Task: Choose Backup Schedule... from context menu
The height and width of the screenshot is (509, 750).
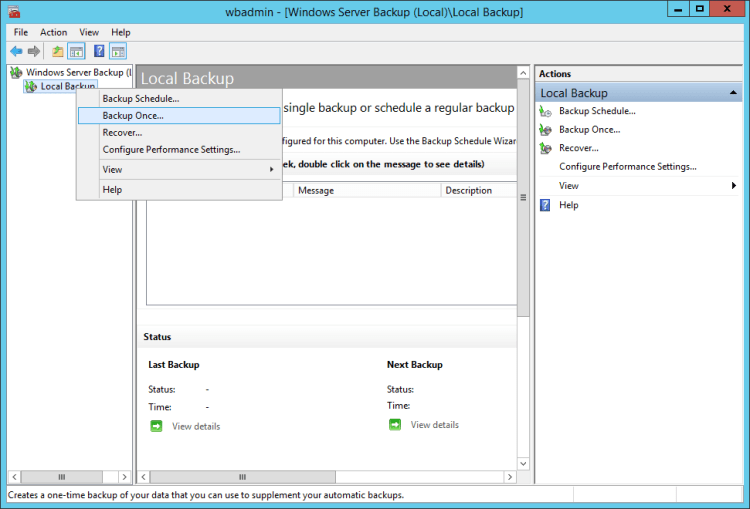Action: (x=179, y=99)
